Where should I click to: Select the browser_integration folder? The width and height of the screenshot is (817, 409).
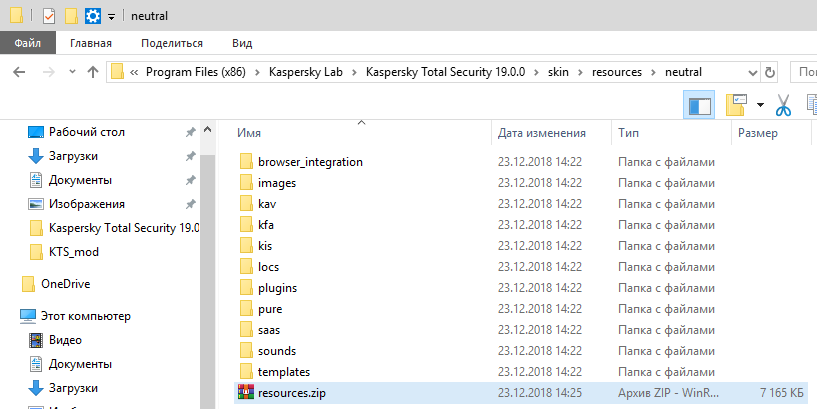pos(310,161)
